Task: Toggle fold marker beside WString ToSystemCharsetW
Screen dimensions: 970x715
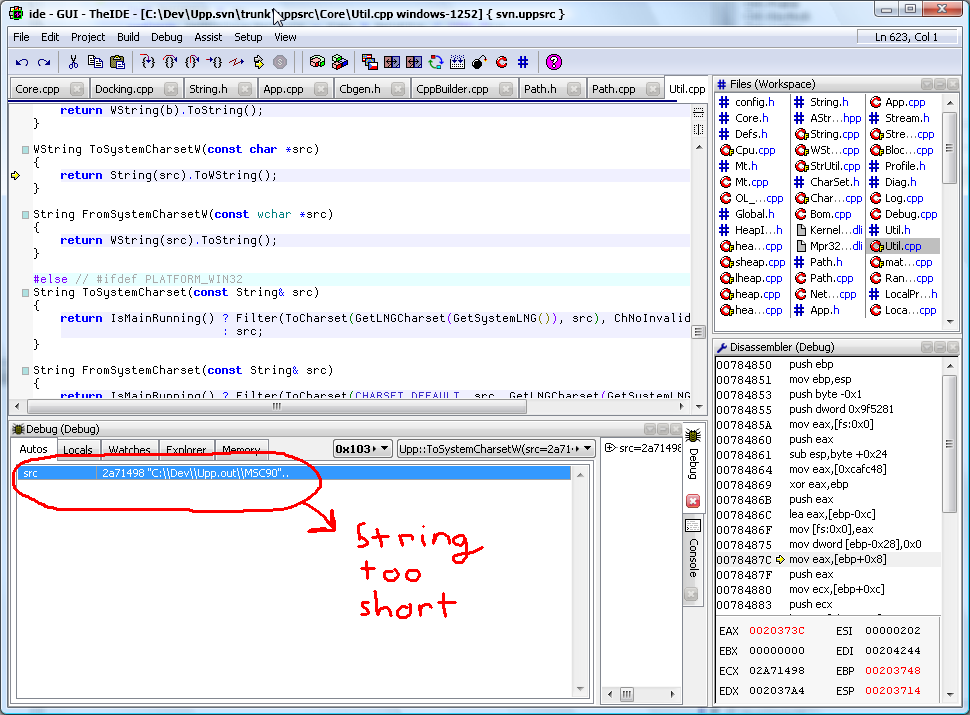Action: coord(24,150)
